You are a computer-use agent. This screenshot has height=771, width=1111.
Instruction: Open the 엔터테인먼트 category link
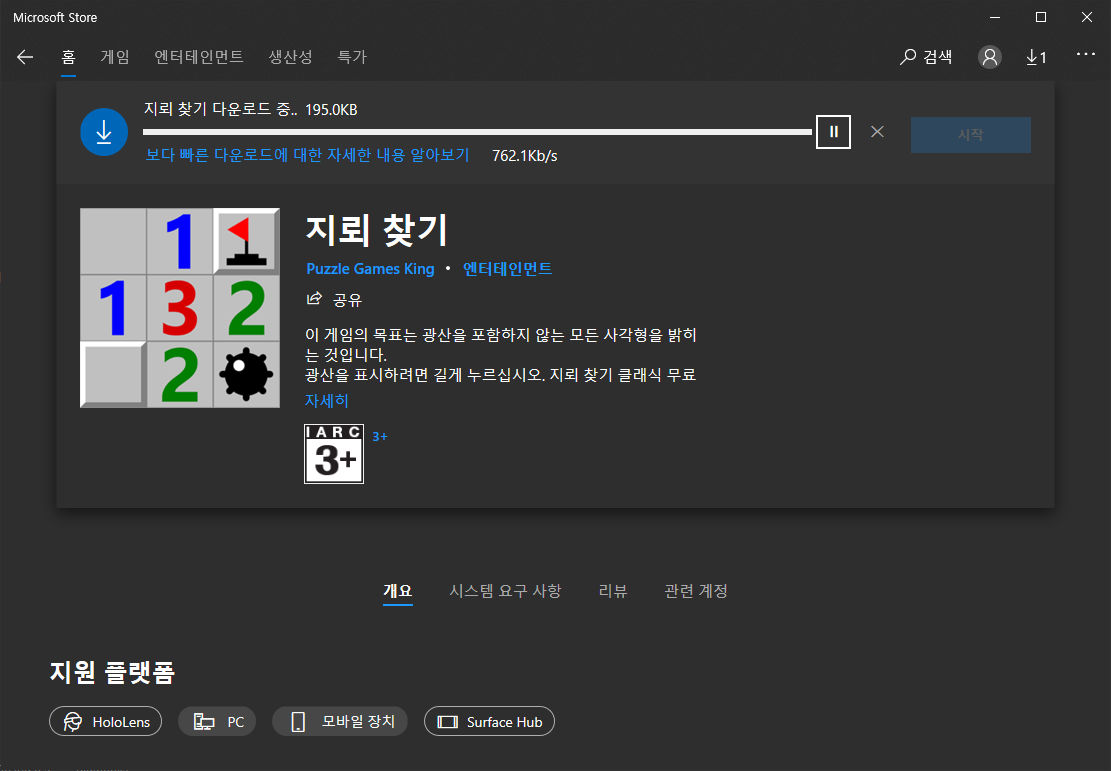pos(507,269)
